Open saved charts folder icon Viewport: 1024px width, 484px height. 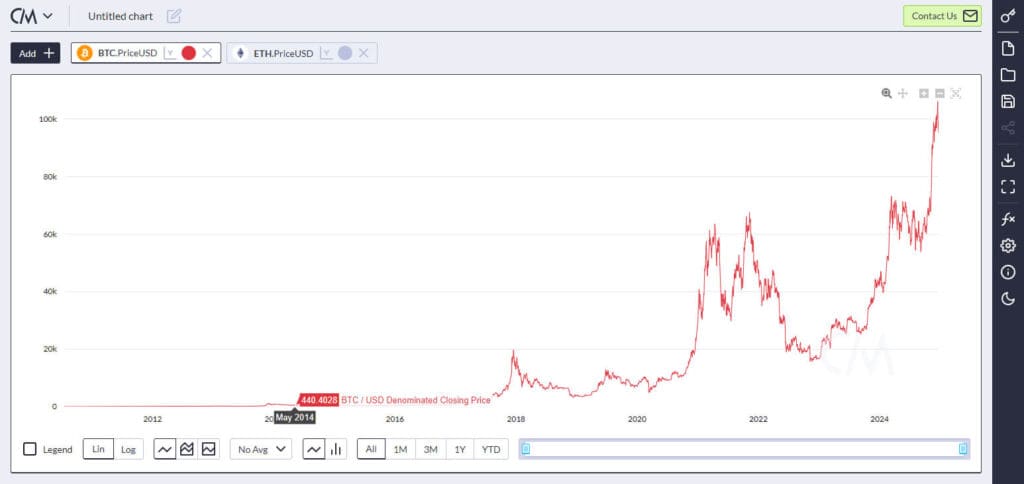[x=1008, y=74]
